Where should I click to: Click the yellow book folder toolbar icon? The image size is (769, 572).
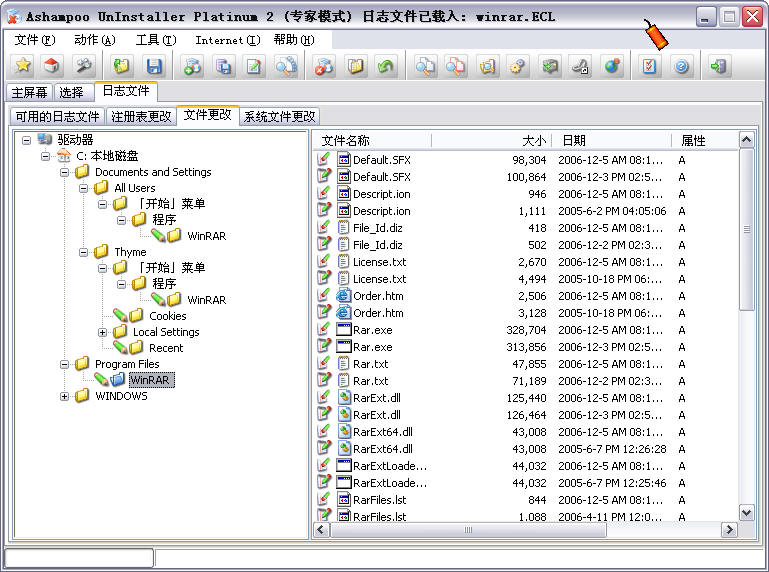(x=355, y=65)
